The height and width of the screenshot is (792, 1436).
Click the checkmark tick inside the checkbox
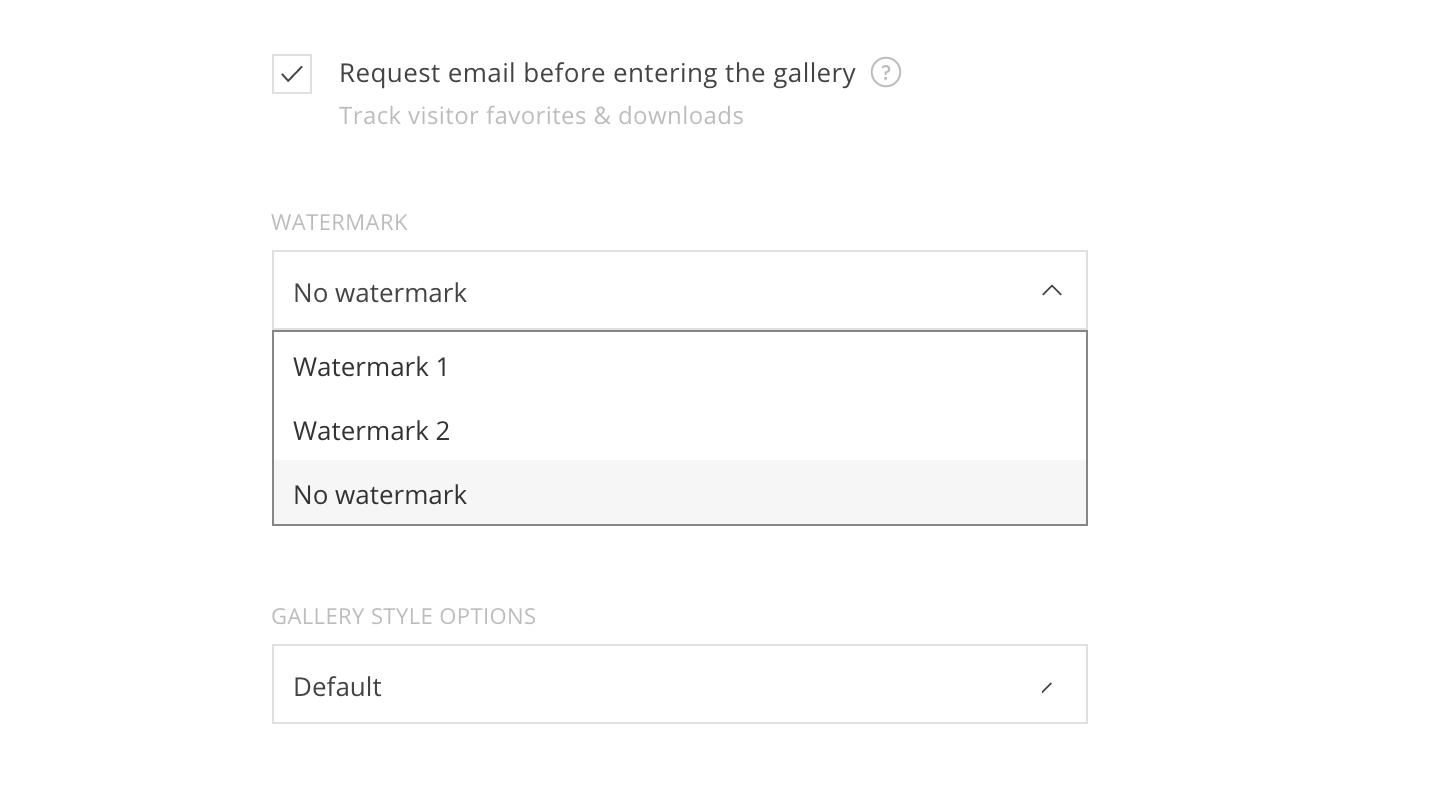pyautogui.click(x=292, y=74)
